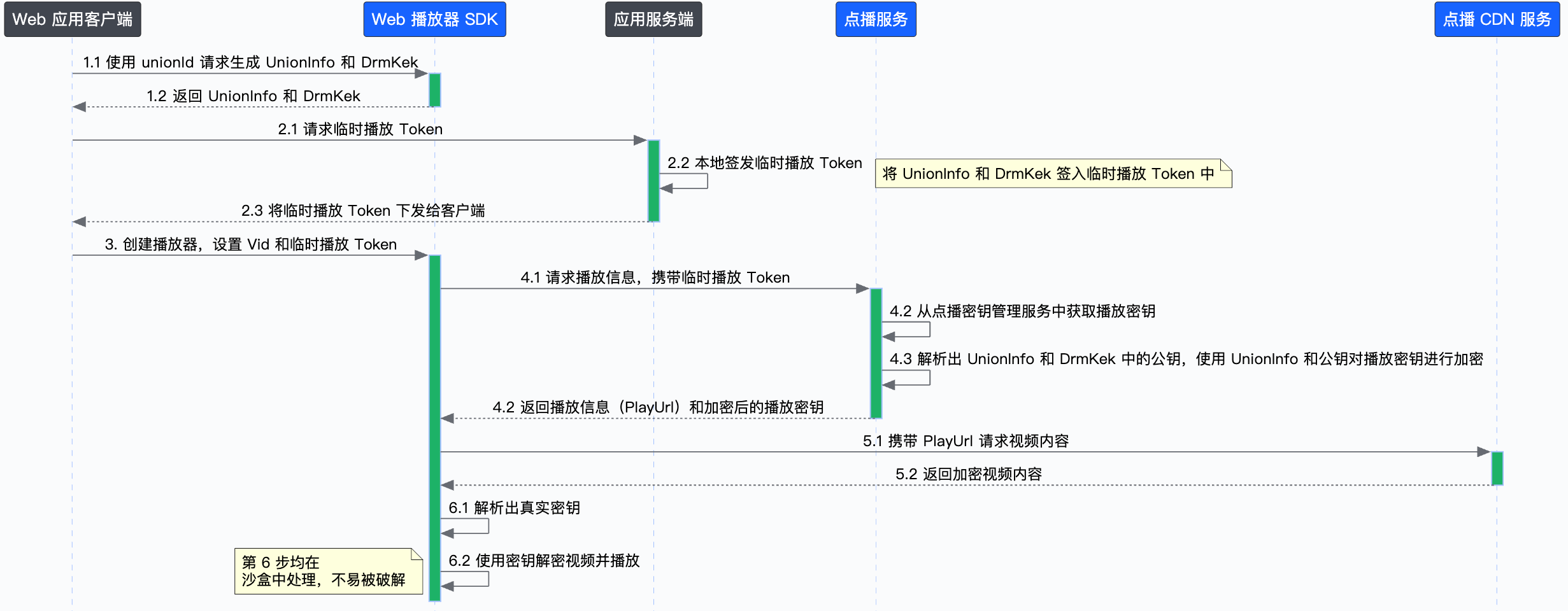Select the "Web 播放器 SDK" participant box
This screenshot has height=611, width=1568.
[x=434, y=19]
